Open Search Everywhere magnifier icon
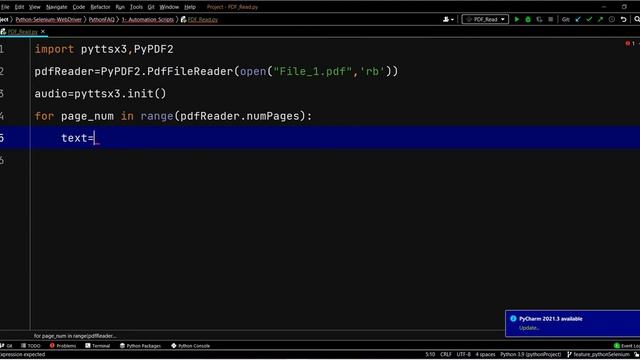Image resolution: width=640 pixels, height=360 pixels. click(x=636, y=19)
